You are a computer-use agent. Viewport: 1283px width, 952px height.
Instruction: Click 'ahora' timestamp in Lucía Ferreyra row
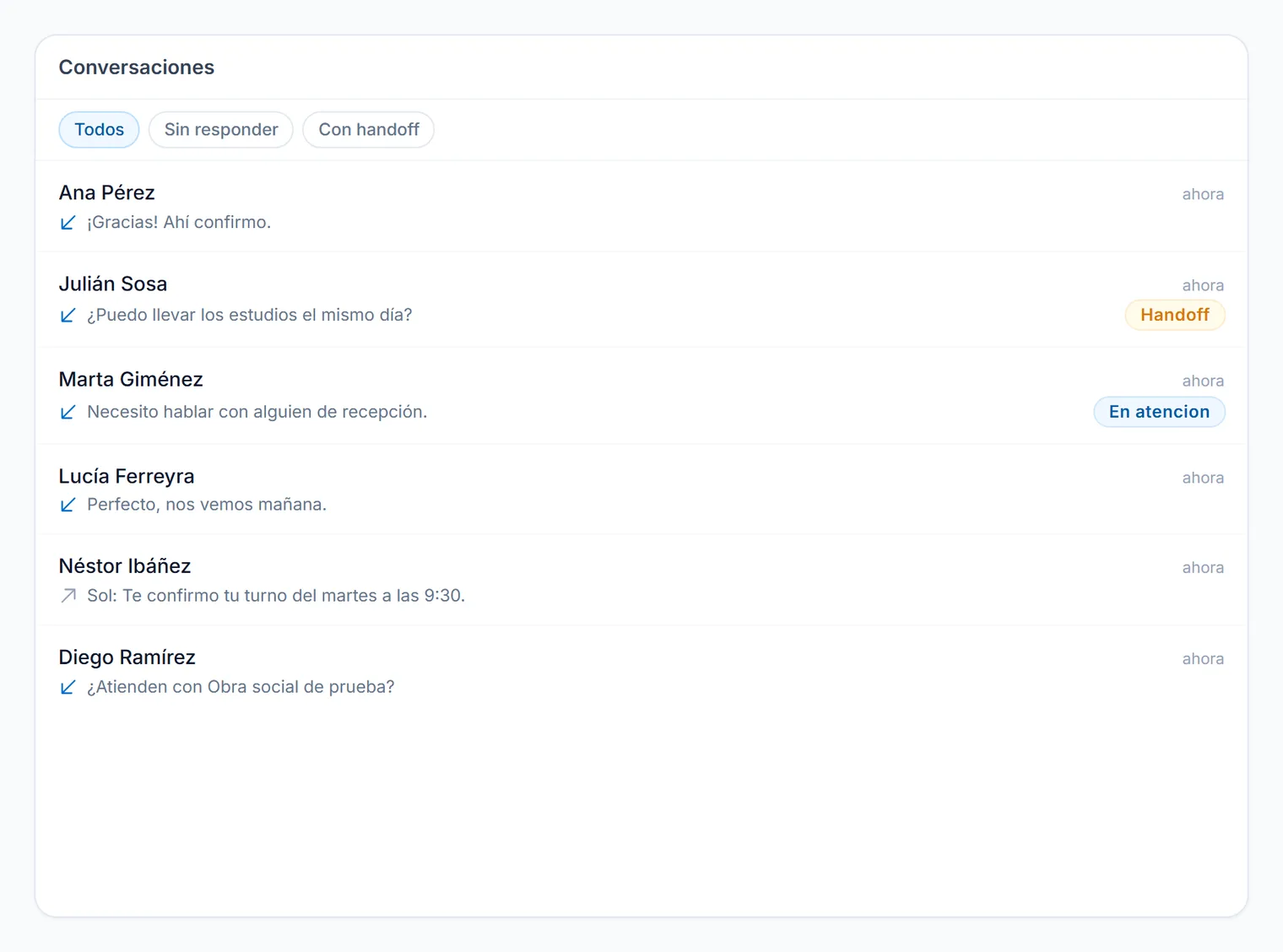coord(1203,478)
